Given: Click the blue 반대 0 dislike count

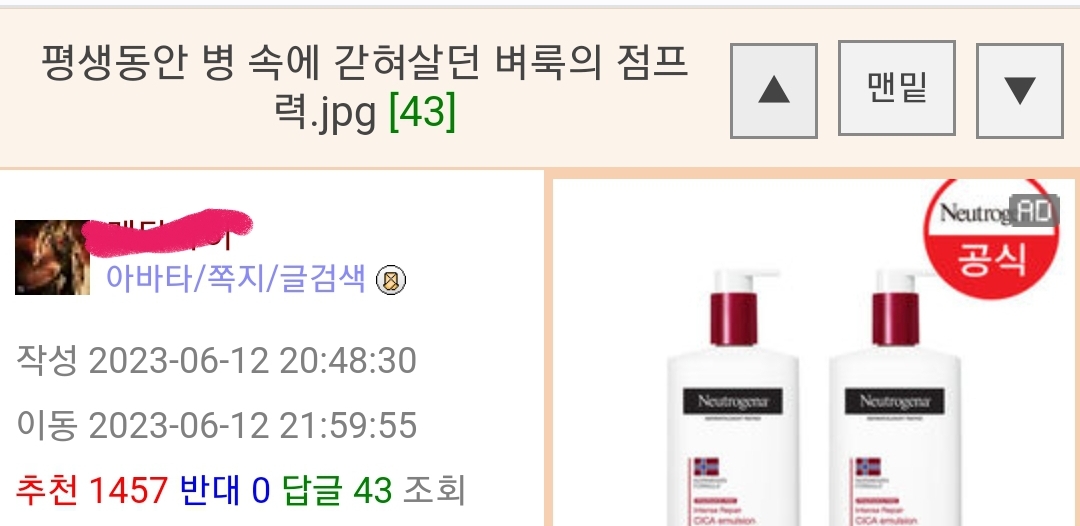Looking at the screenshot, I should click(x=225, y=490).
